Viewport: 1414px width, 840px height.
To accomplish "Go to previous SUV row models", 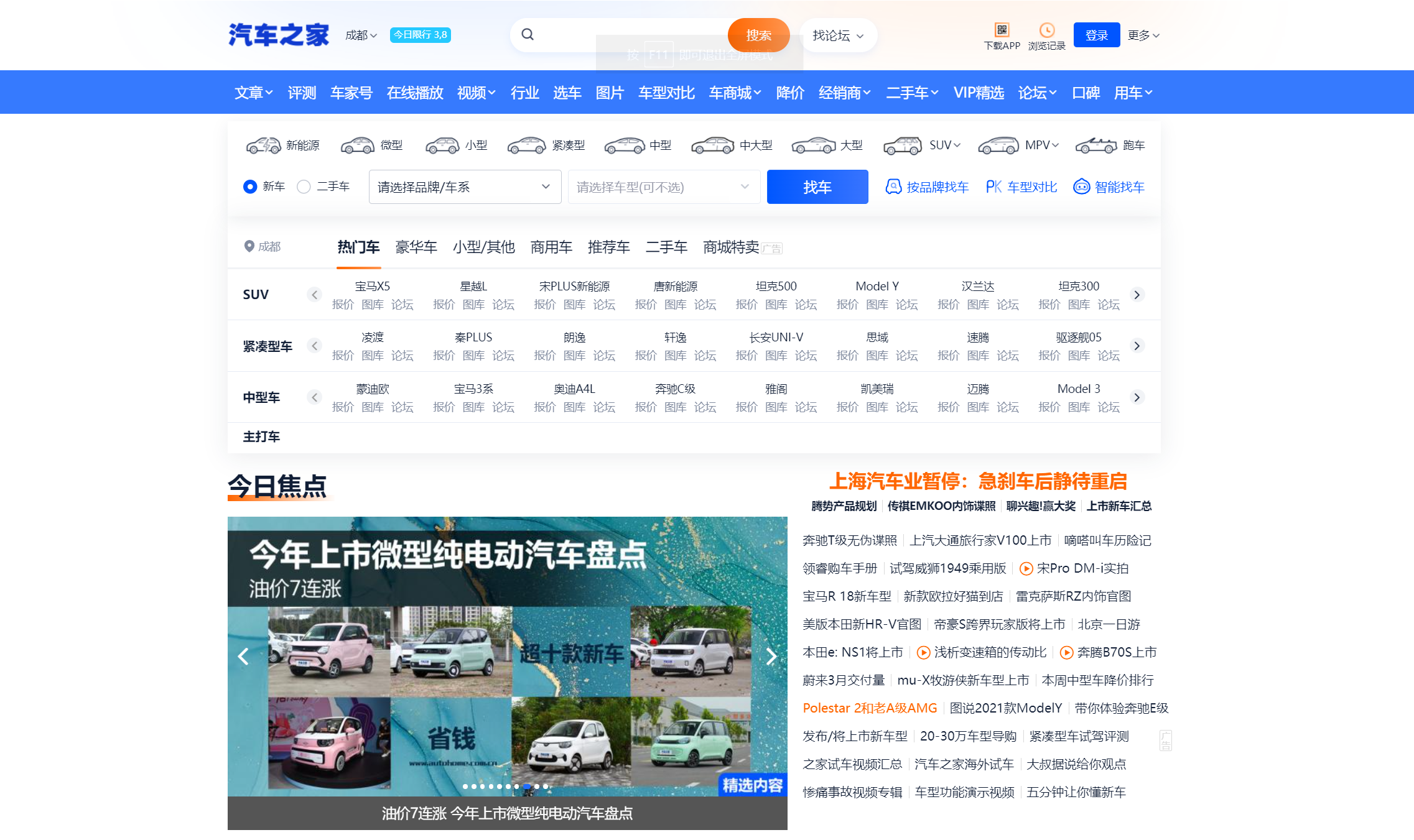I will (314, 295).
